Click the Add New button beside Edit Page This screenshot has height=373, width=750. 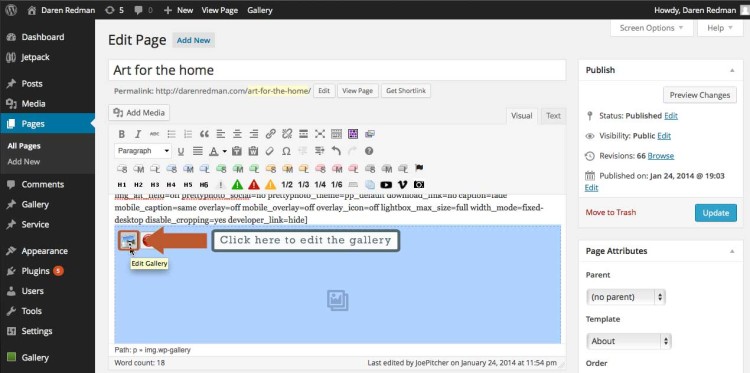[194, 41]
